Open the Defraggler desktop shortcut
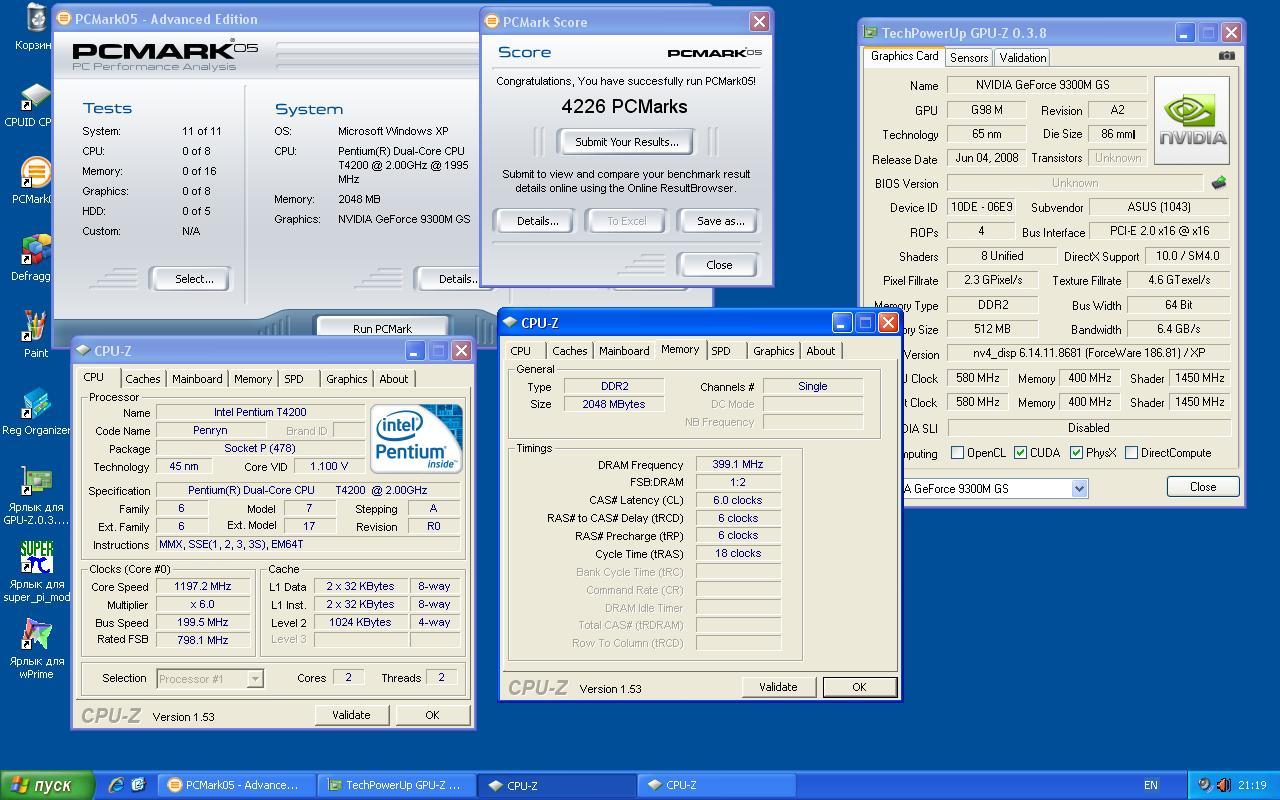Image resolution: width=1280 pixels, height=800 pixels. (x=36, y=251)
